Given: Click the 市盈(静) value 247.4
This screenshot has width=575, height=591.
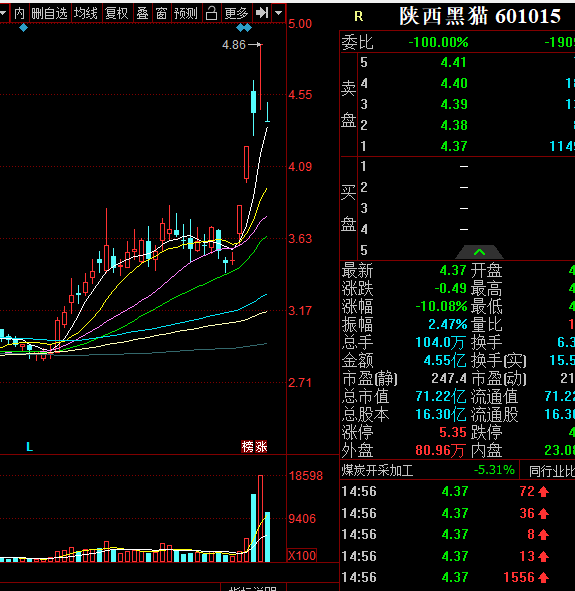Looking at the screenshot, I should (x=449, y=378).
